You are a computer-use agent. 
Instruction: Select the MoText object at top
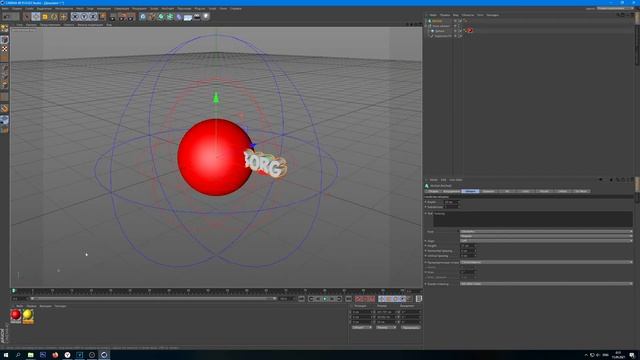click(x=437, y=21)
